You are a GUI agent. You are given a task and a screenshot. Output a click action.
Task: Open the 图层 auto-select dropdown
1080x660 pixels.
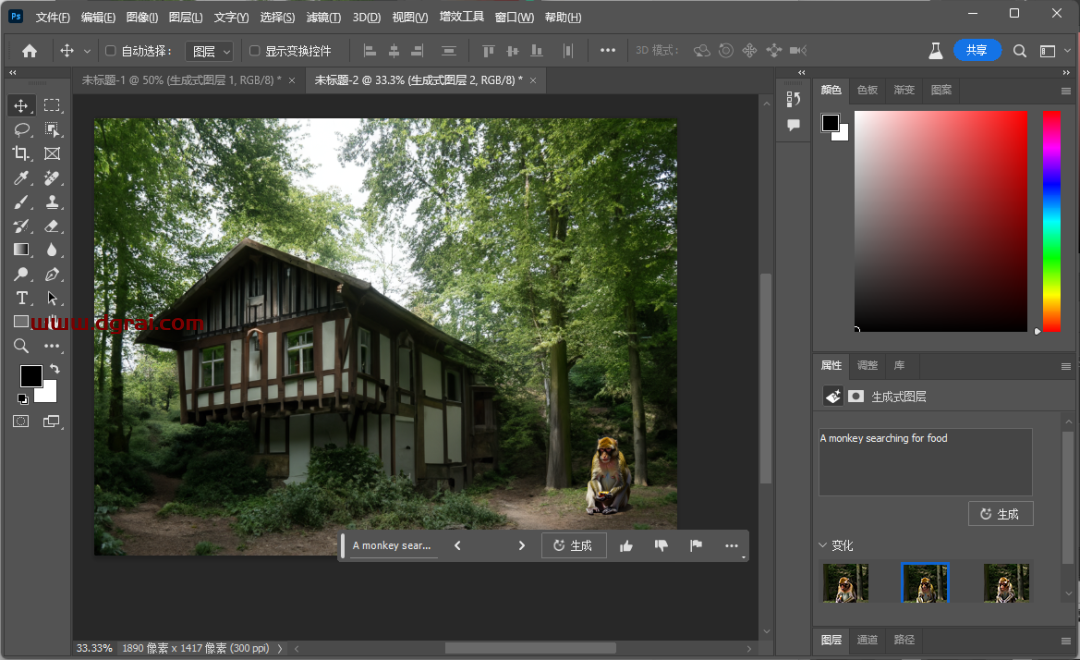[x=210, y=51]
